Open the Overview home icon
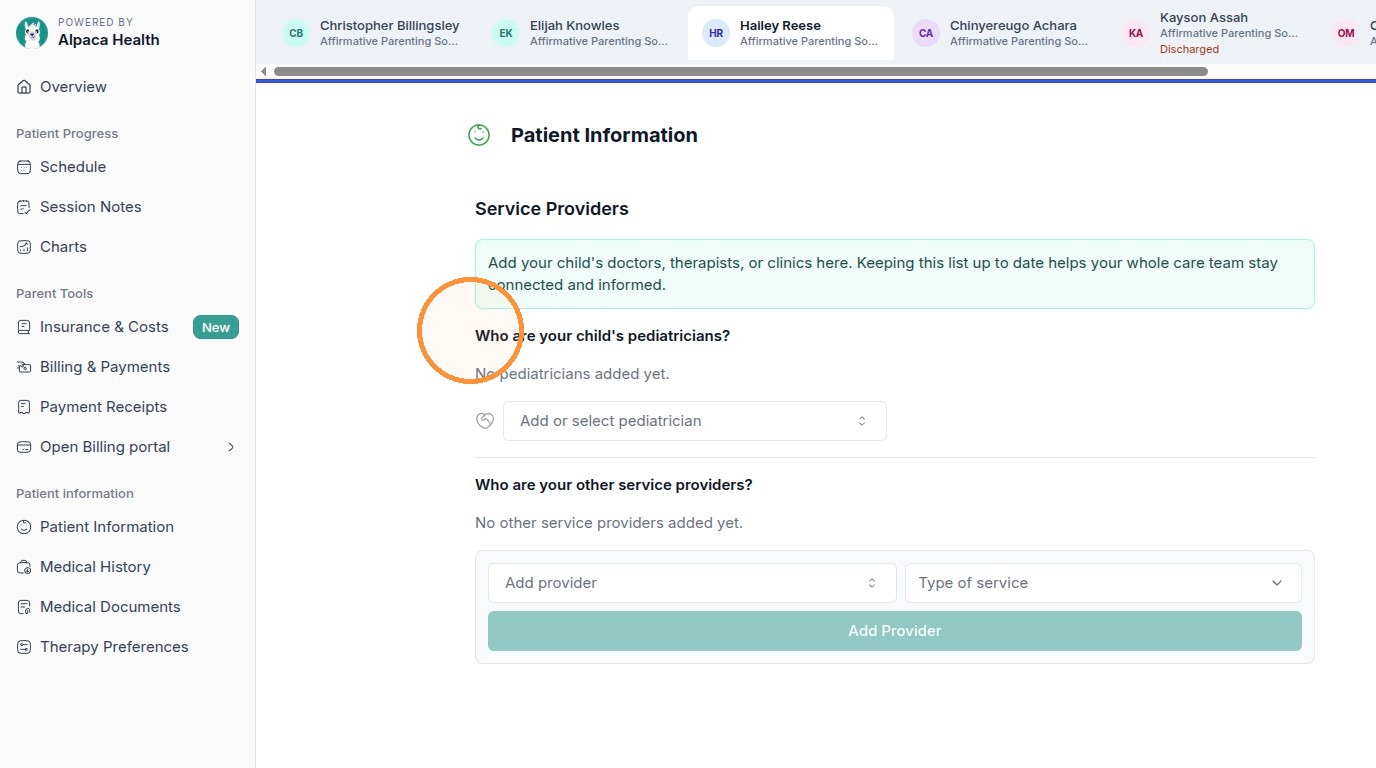The width and height of the screenshot is (1376, 768). 24,87
